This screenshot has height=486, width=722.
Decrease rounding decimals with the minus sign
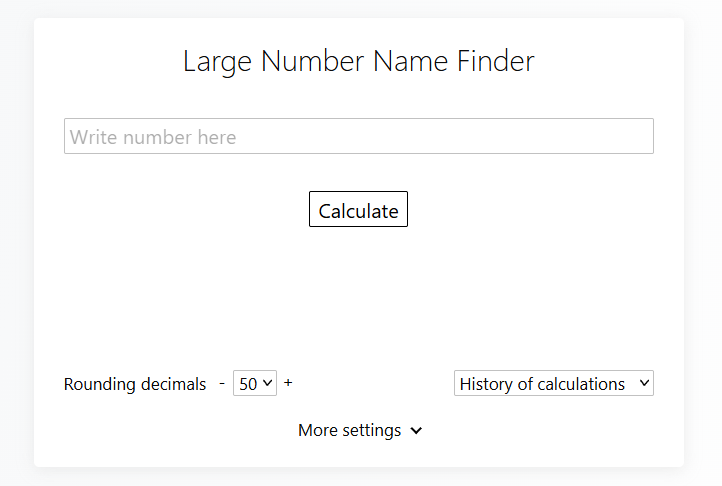[x=222, y=383]
